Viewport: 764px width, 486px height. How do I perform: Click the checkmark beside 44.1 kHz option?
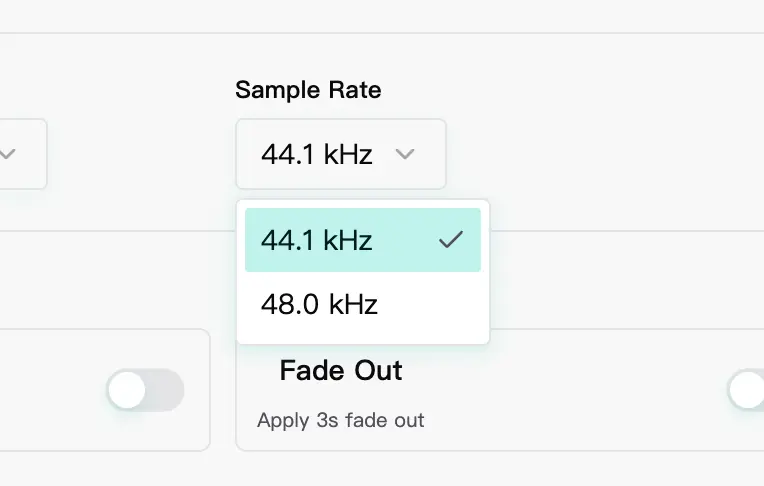[x=451, y=240]
